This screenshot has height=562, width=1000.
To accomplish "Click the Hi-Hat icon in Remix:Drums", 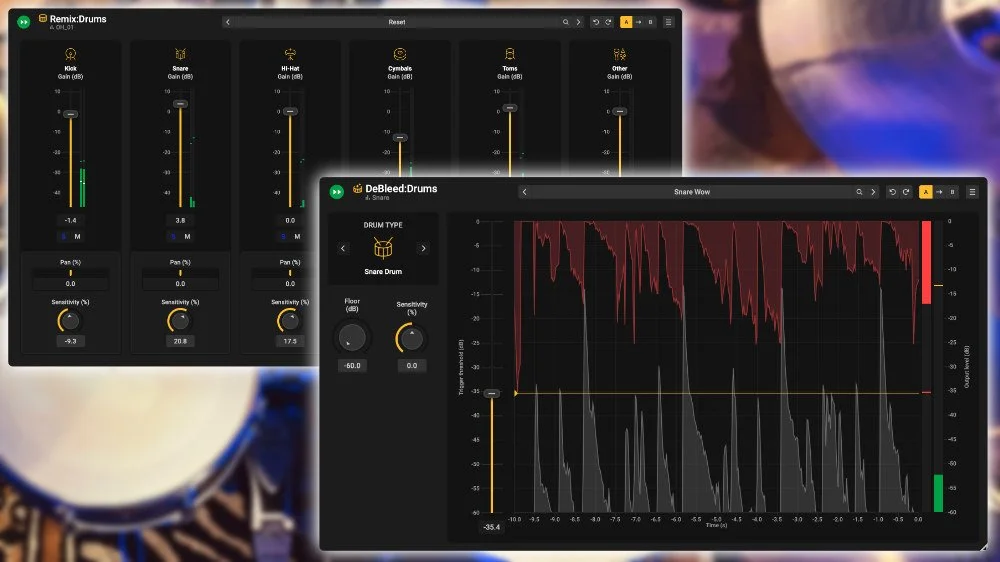I will [x=290, y=54].
